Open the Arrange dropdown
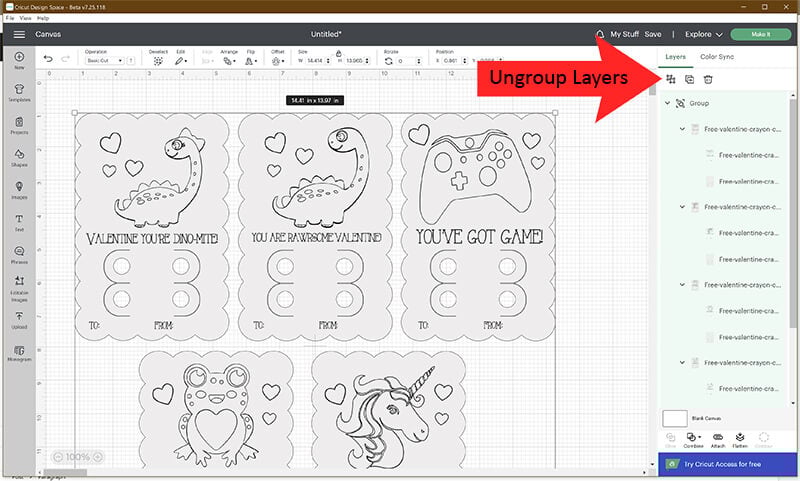800x481 pixels. [x=229, y=61]
